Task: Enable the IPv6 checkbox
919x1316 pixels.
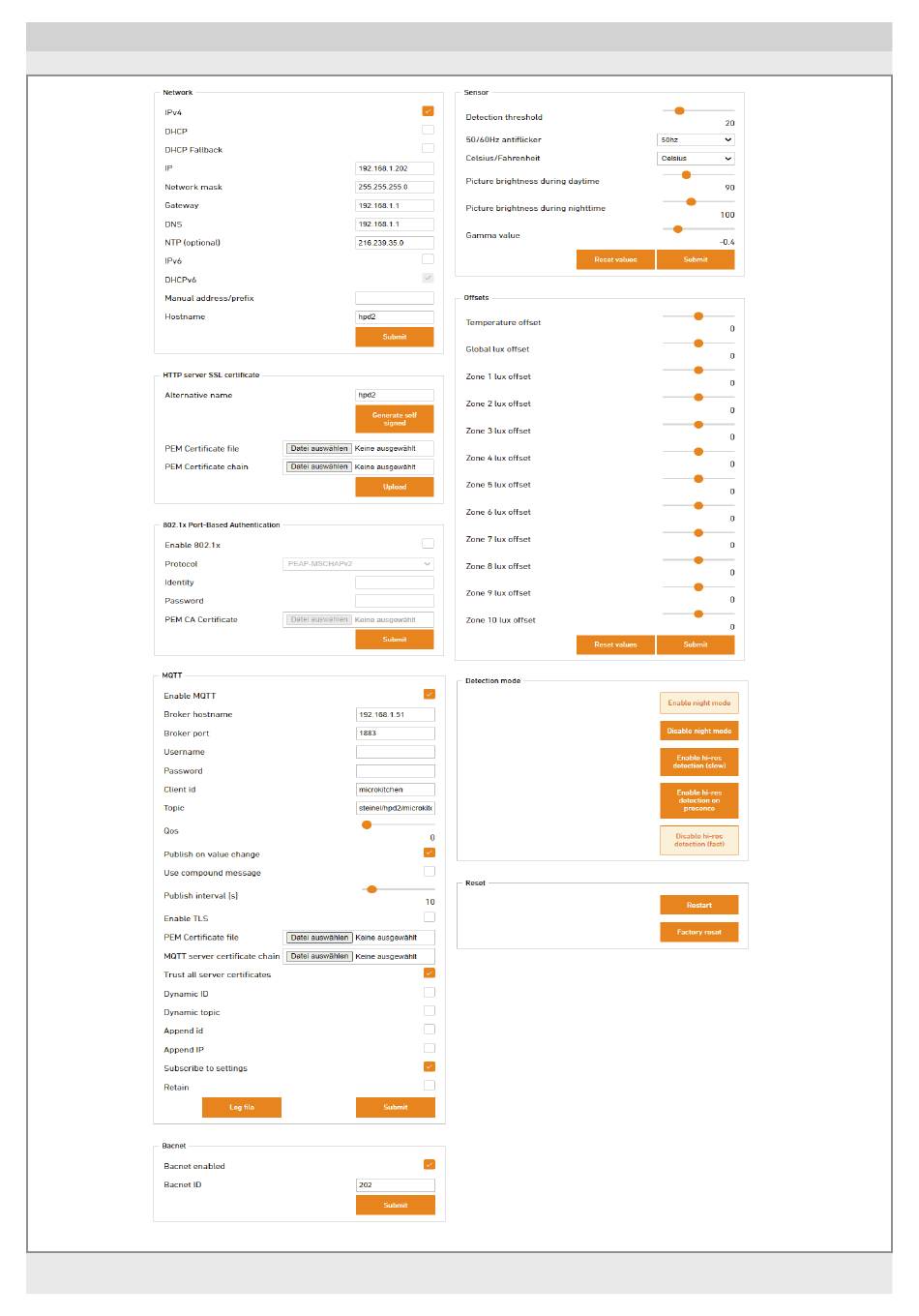Action: (x=428, y=259)
